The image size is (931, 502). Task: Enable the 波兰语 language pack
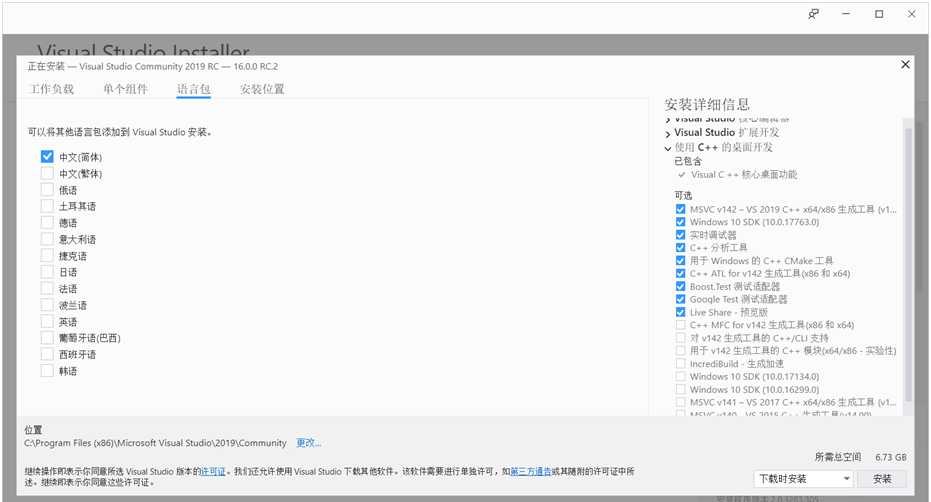47,305
